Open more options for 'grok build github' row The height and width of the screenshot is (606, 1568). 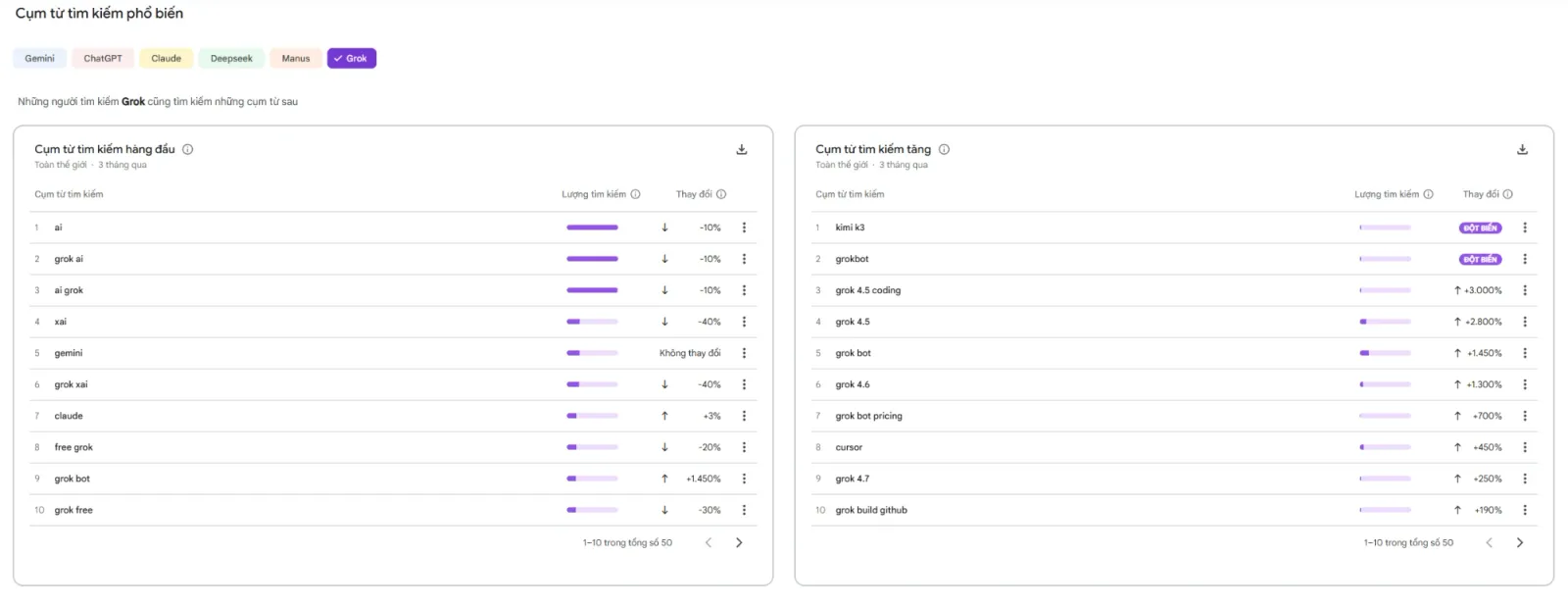click(1525, 510)
